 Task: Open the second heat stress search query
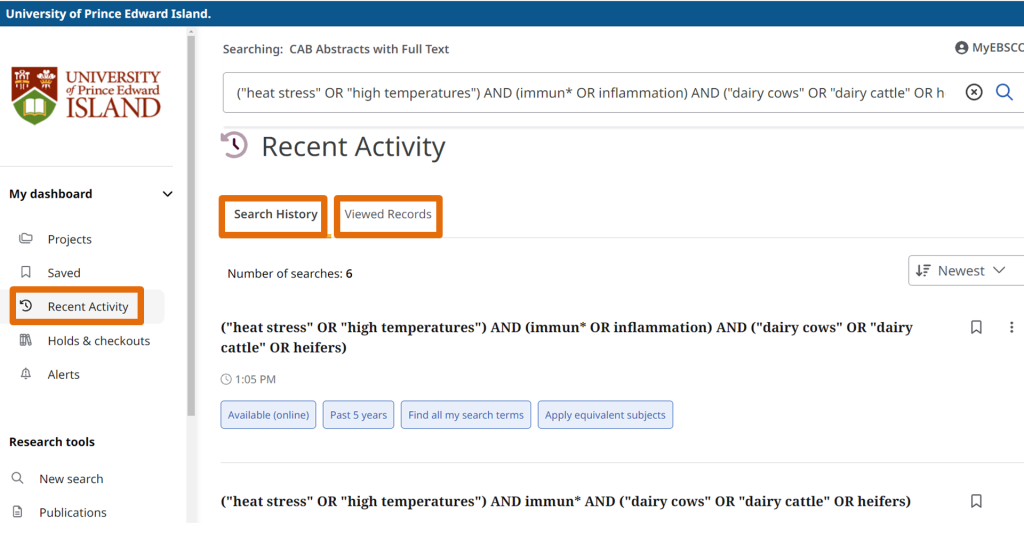pyautogui.click(x=565, y=501)
